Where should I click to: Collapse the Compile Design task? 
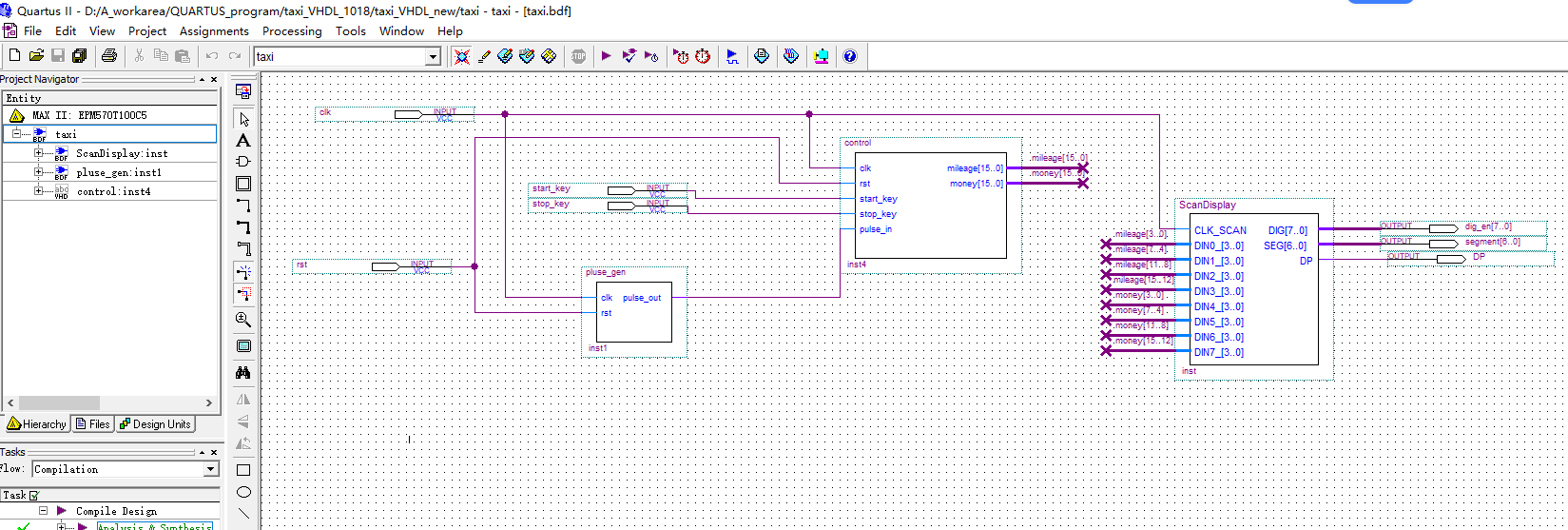[43, 511]
